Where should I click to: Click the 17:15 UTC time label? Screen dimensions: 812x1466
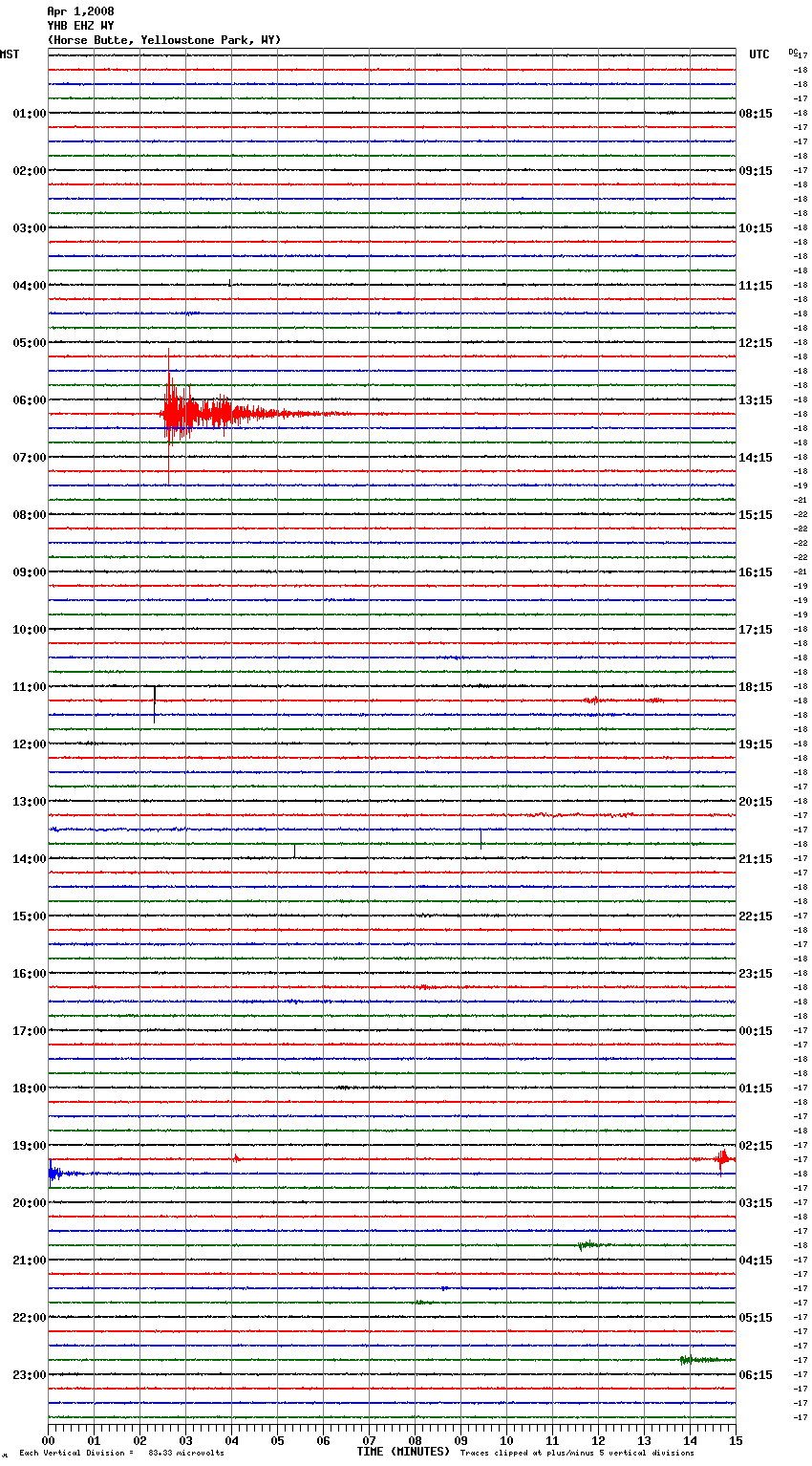coord(756,630)
